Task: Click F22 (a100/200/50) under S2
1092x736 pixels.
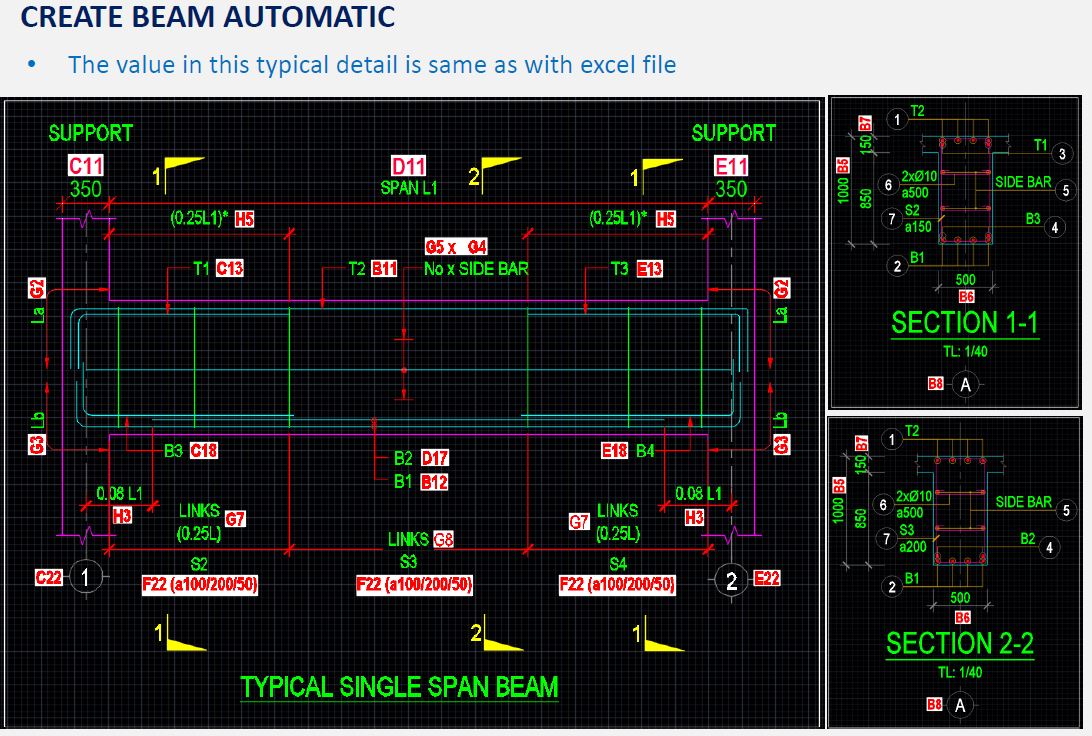Action: (x=200, y=584)
